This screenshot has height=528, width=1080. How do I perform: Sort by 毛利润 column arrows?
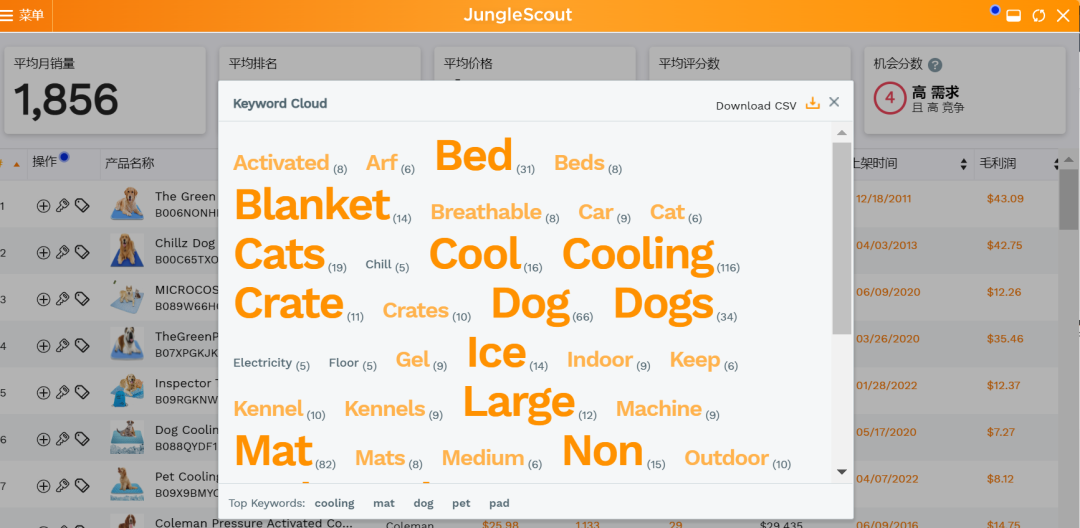[1056, 164]
